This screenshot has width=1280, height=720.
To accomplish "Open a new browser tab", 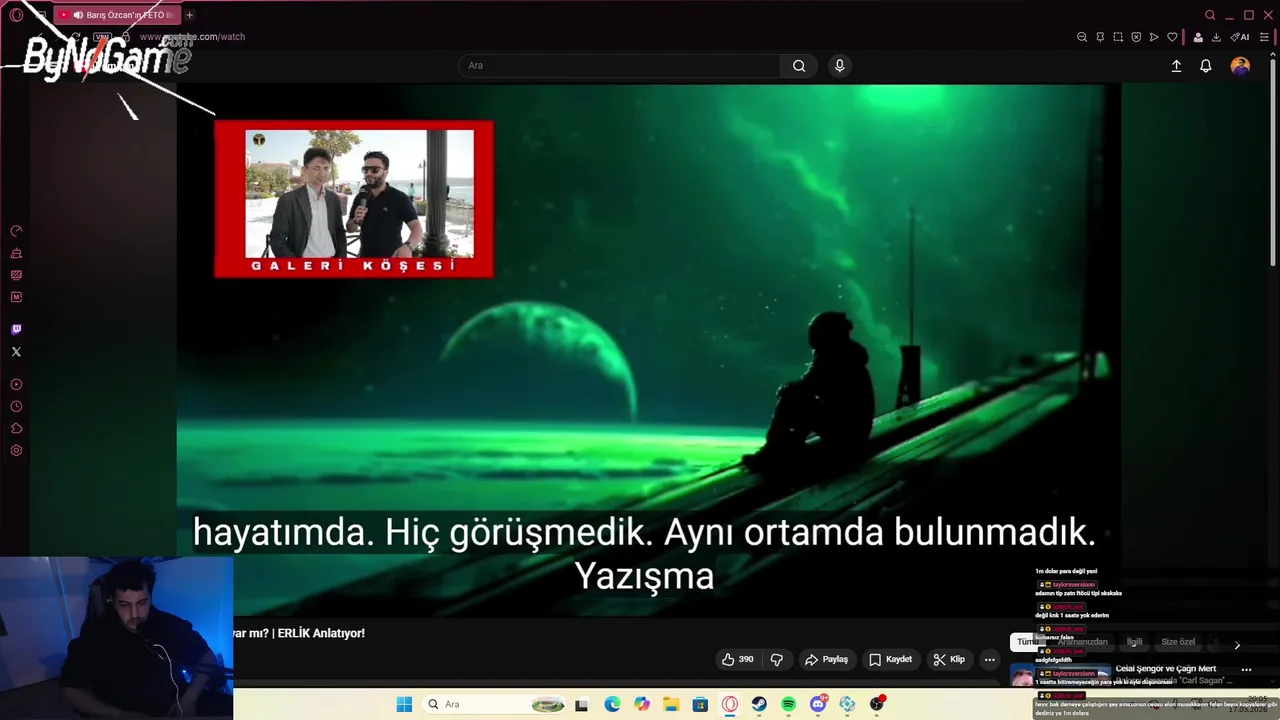I will coord(189,15).
